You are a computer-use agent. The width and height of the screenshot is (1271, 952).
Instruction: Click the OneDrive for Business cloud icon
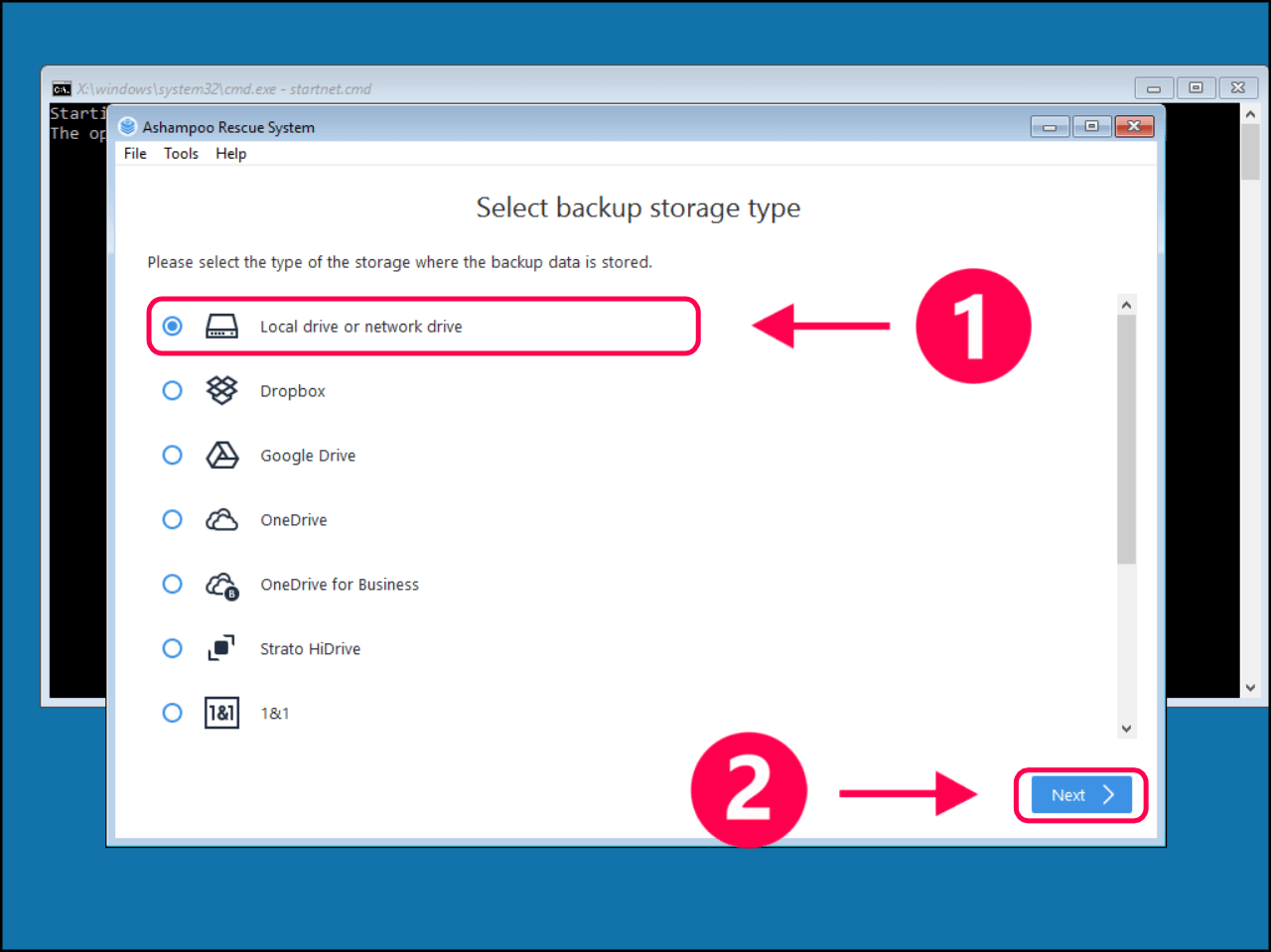[221, 585]
